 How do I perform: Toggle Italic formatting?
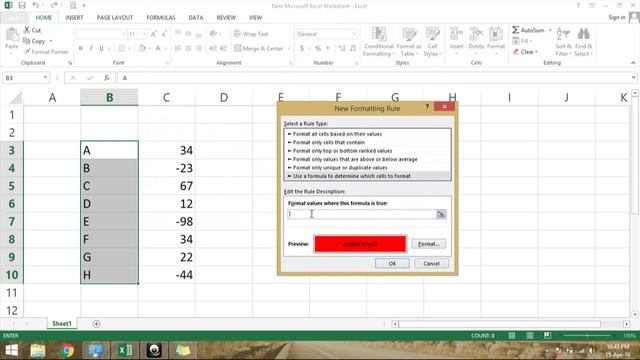click(x=91, y=48)
